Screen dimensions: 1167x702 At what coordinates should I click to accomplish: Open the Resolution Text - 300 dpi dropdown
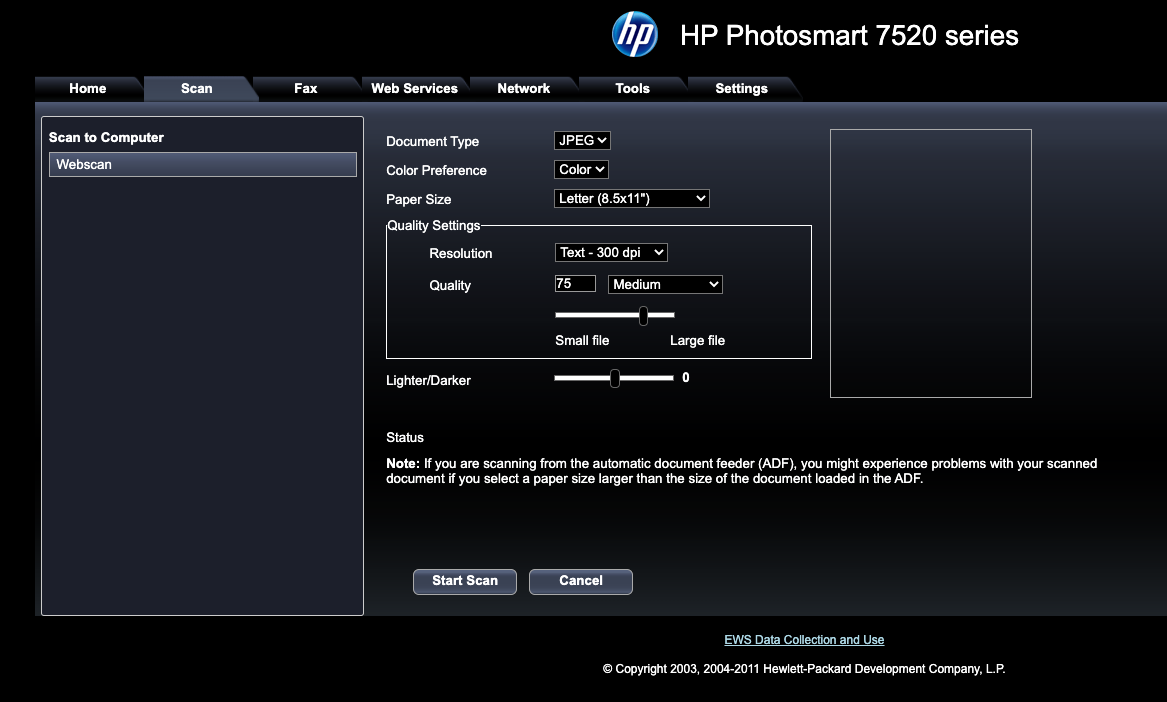pyautogui.click(x=611, y=252)
